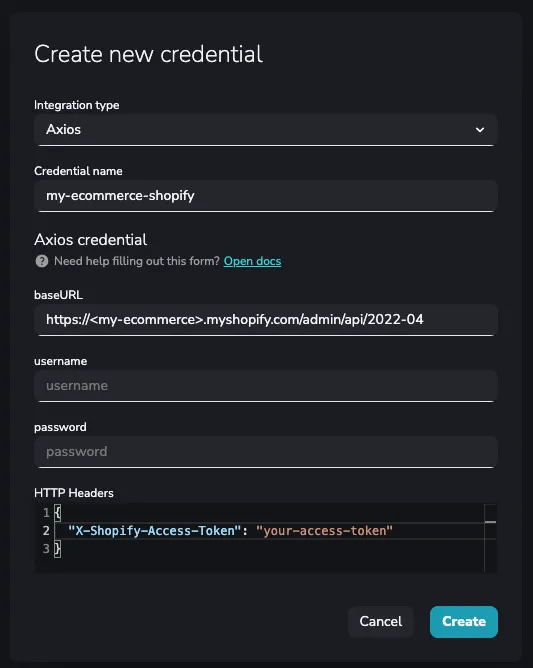Create the new credential
This screenshot has width=533, height=668.
tap(464, 622)
